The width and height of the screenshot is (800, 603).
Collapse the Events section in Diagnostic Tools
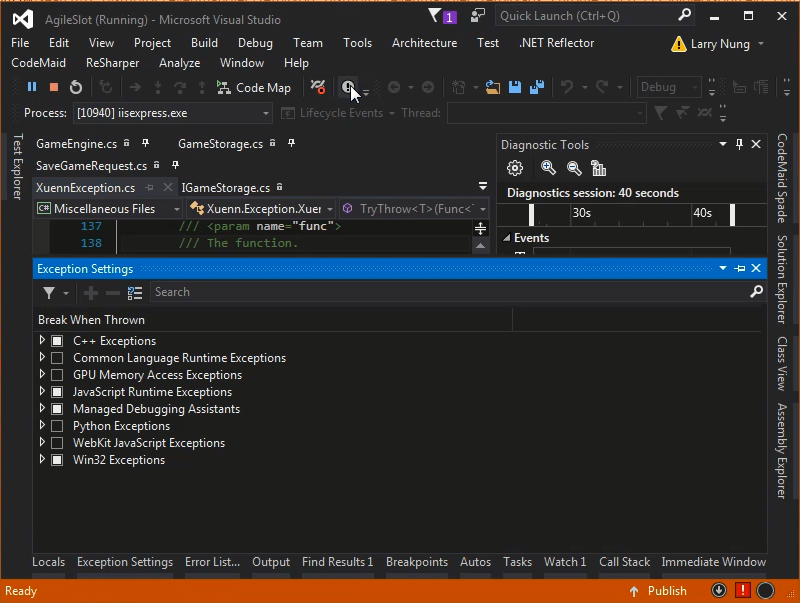(507, 238)
